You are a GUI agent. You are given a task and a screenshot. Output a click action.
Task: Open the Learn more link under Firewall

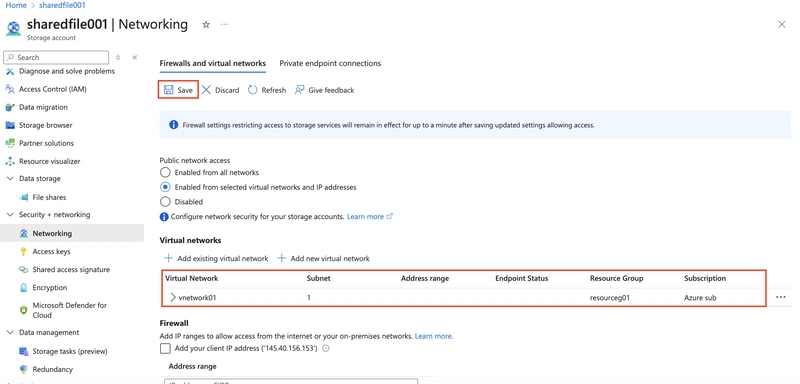pyautogui.click(x=434, y=336)
